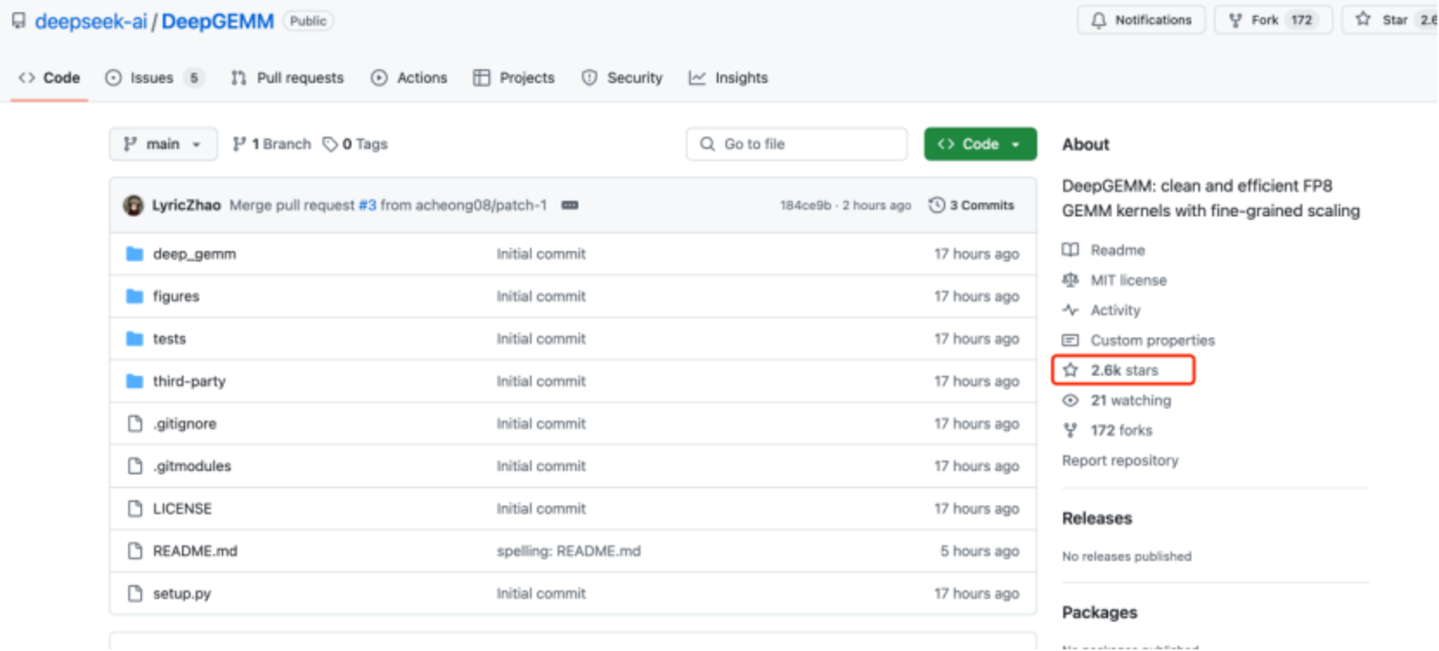Click the Notifications bell button
The image size is (1439, 651).
pos(1140,20)
